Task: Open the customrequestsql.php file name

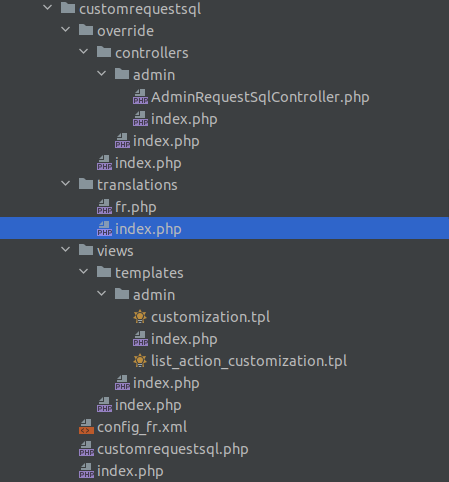Action: pyautogui.click(x=173, y=449)
